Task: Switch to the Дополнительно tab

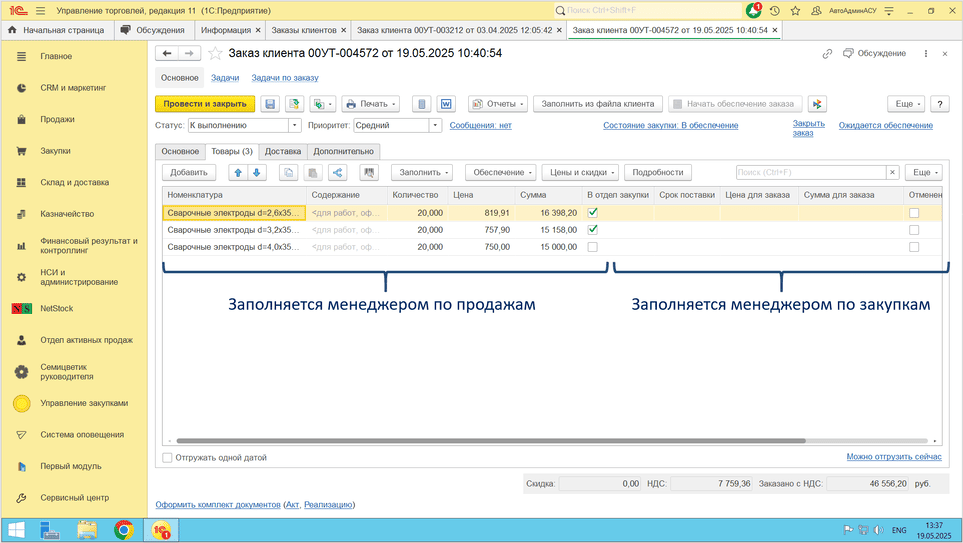Action: (x=343, y=151)
